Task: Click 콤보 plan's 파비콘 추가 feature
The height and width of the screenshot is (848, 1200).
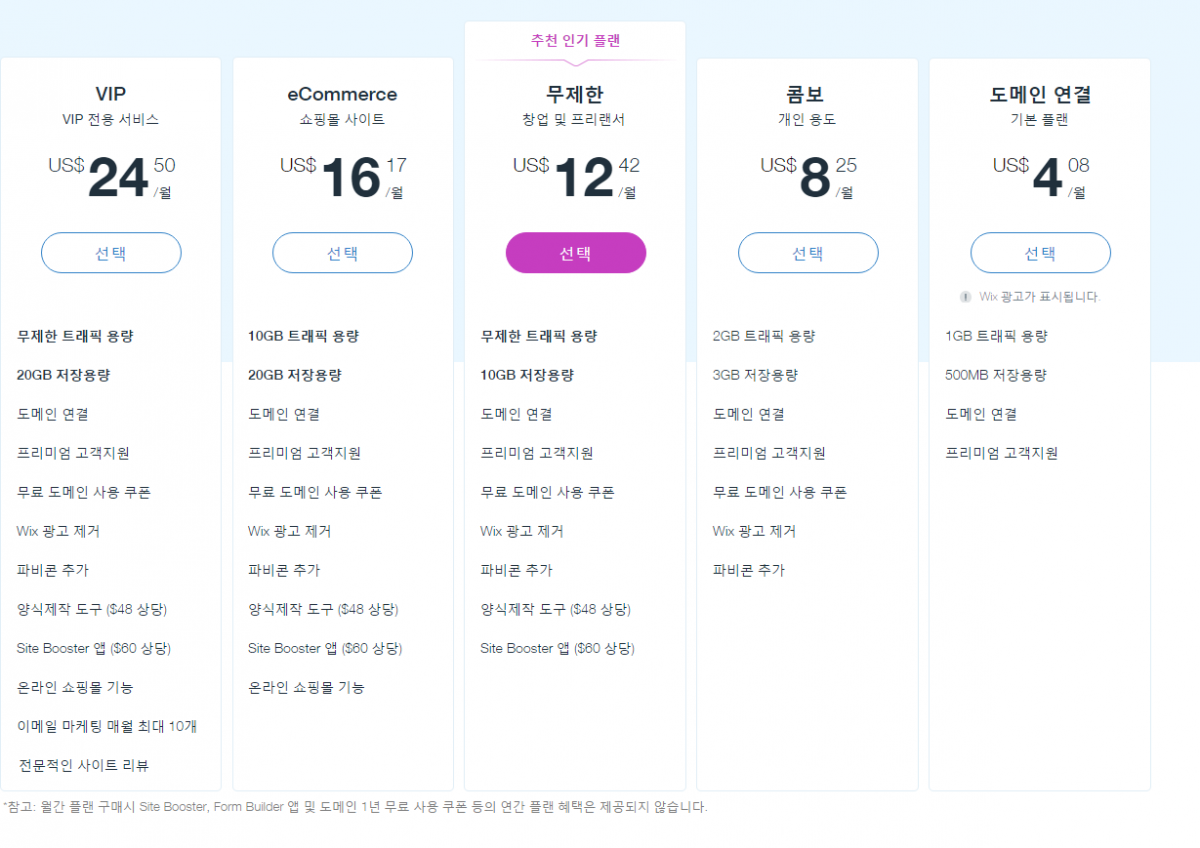Action: pos(749,570)
